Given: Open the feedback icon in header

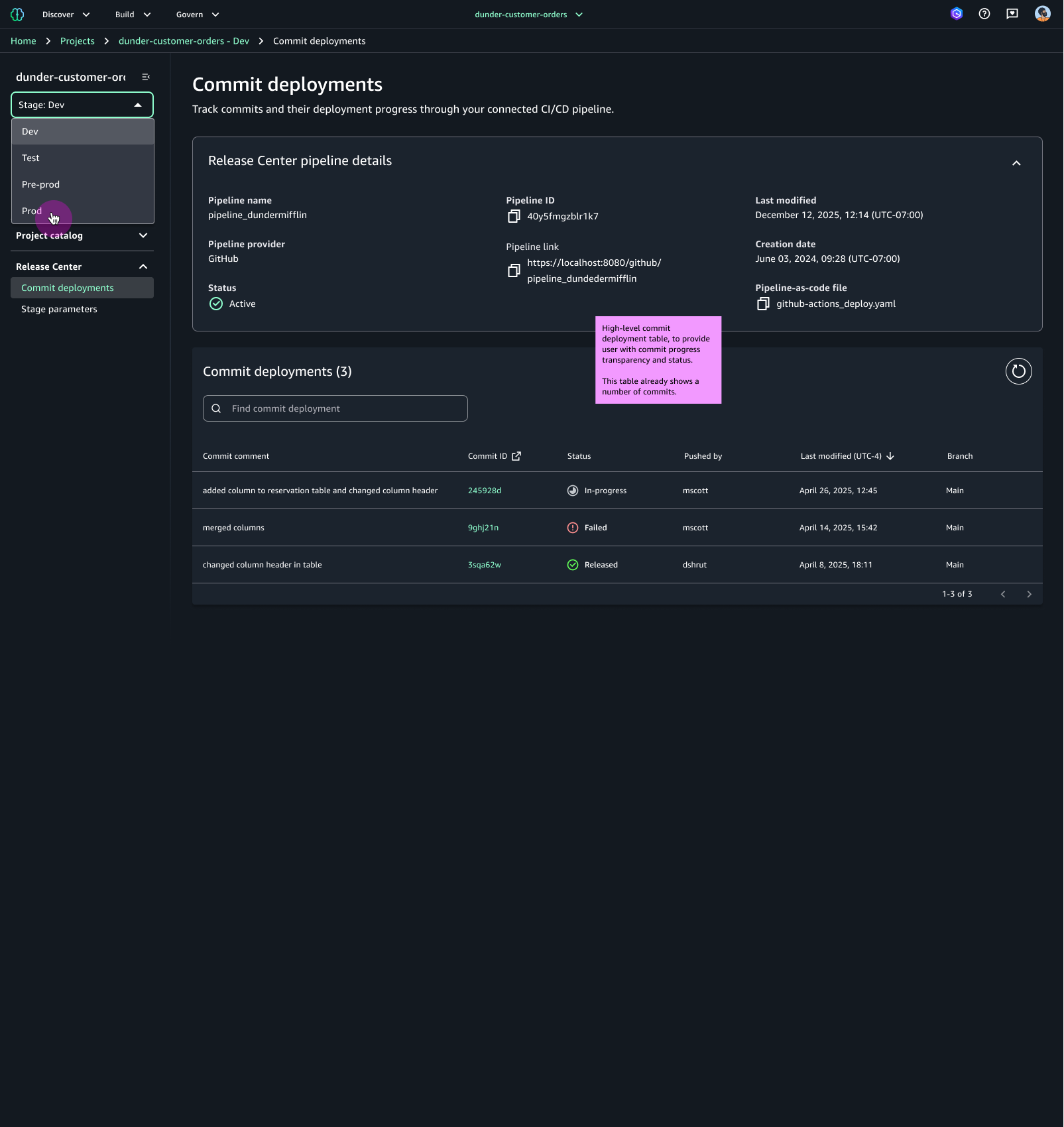Looking at the screenshot, I should 1012,14.
